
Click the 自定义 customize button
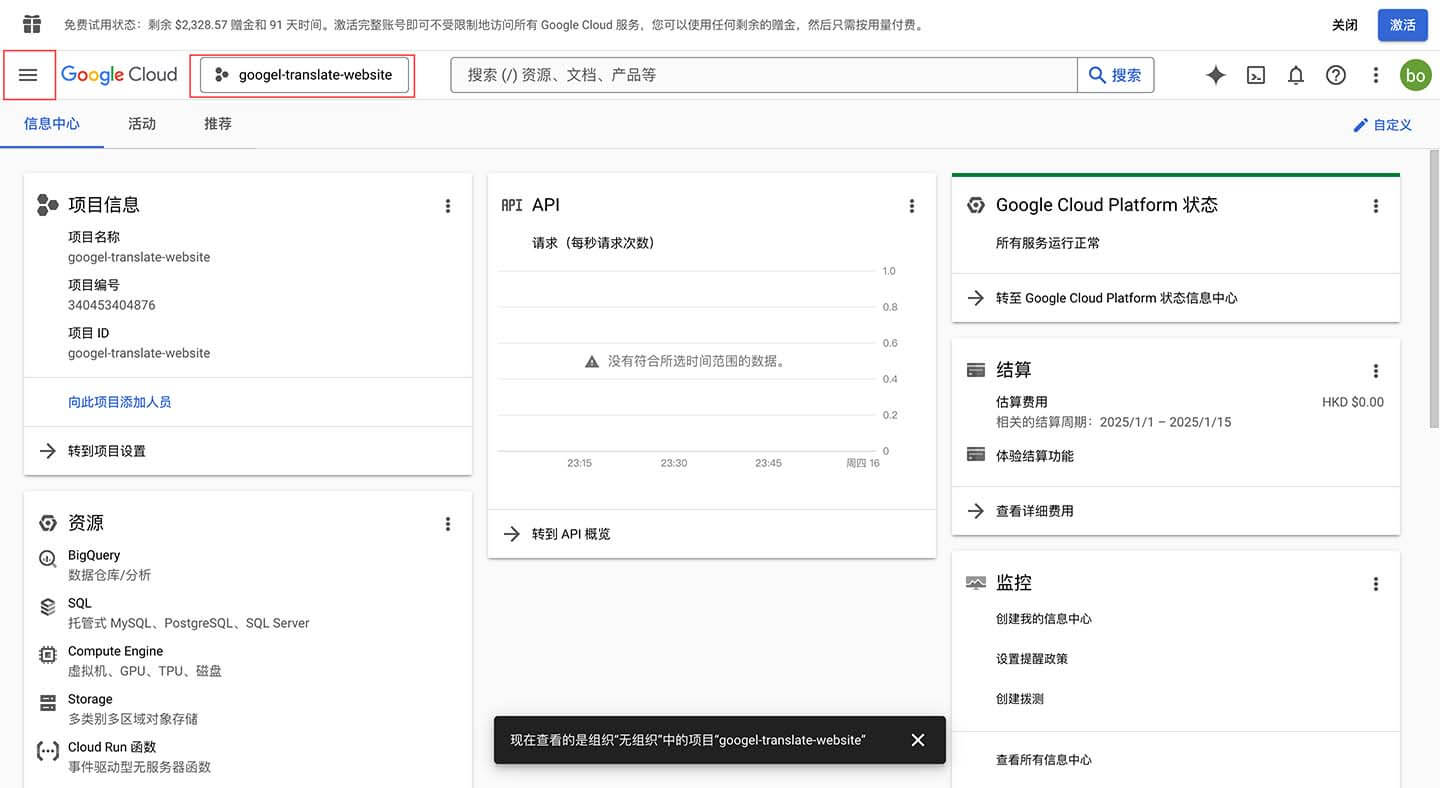click(x=1382, y=125)
